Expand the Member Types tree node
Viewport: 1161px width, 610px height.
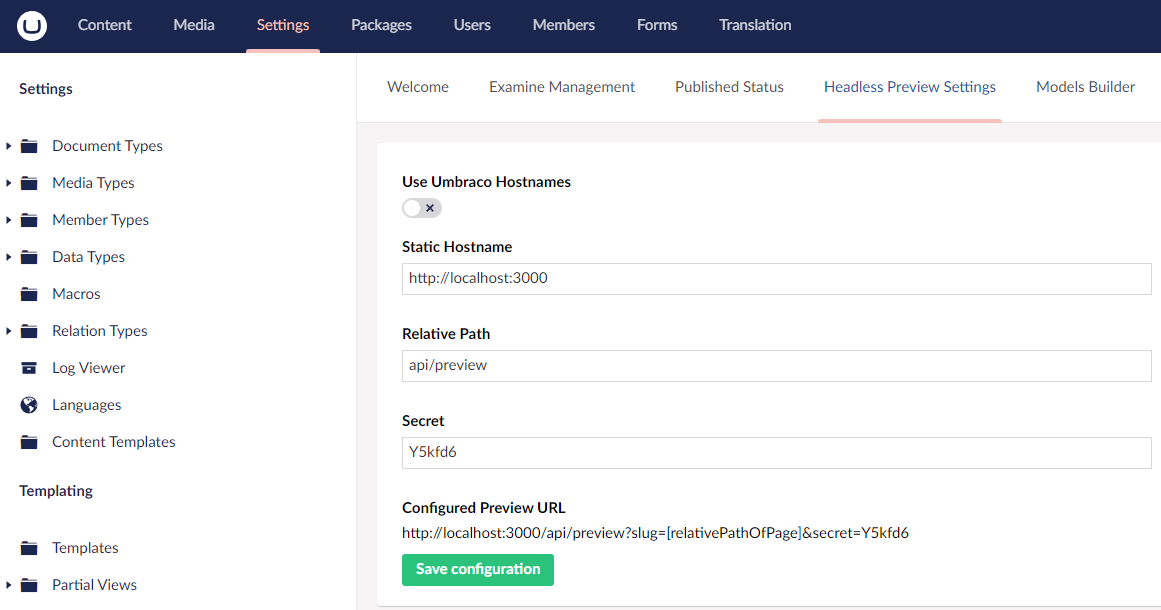point(8,220)
